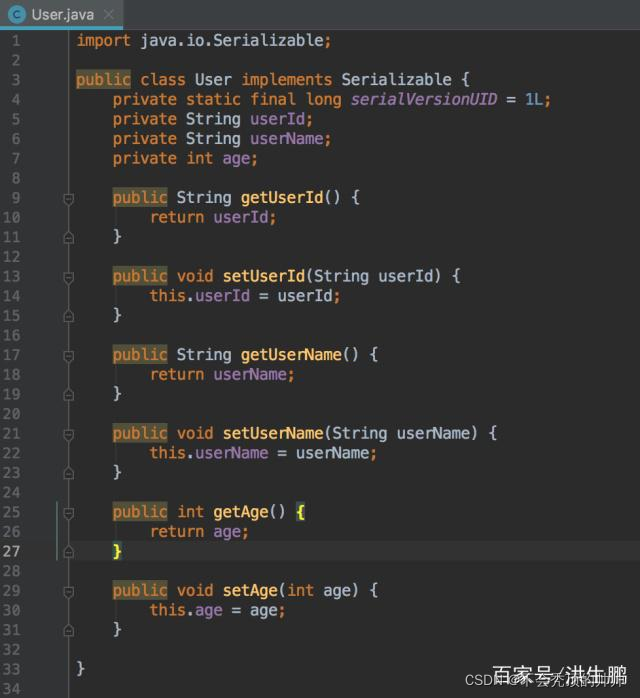640x698 pixels.
Task: Collapse getUserId method fold at line 9
Action: [x=69, y=199]
